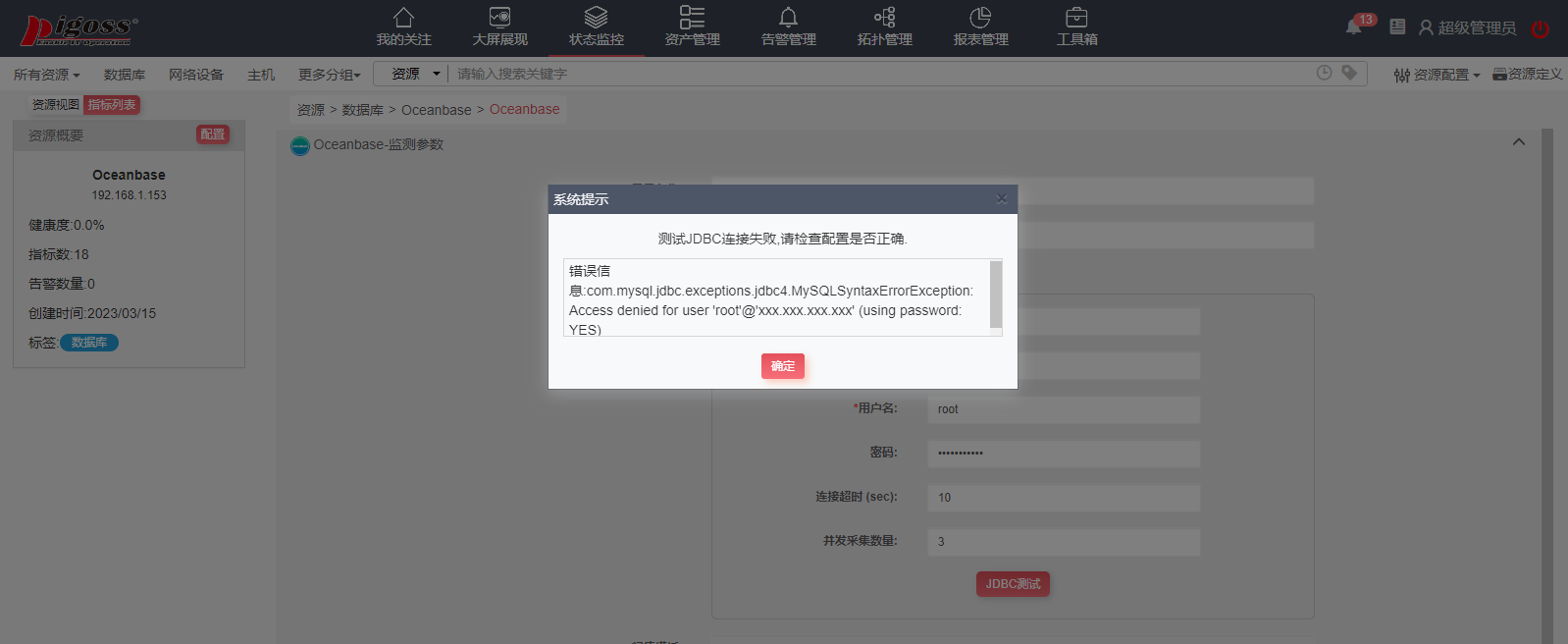Switch to 指标列表 tab
The height and width of the screenshot is (644, 1568).
112,105
